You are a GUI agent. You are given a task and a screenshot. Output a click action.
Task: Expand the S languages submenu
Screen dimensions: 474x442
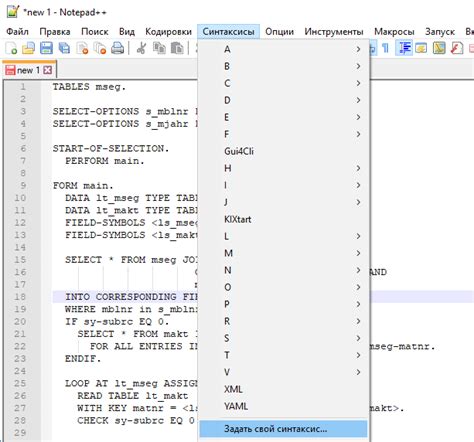283,338
